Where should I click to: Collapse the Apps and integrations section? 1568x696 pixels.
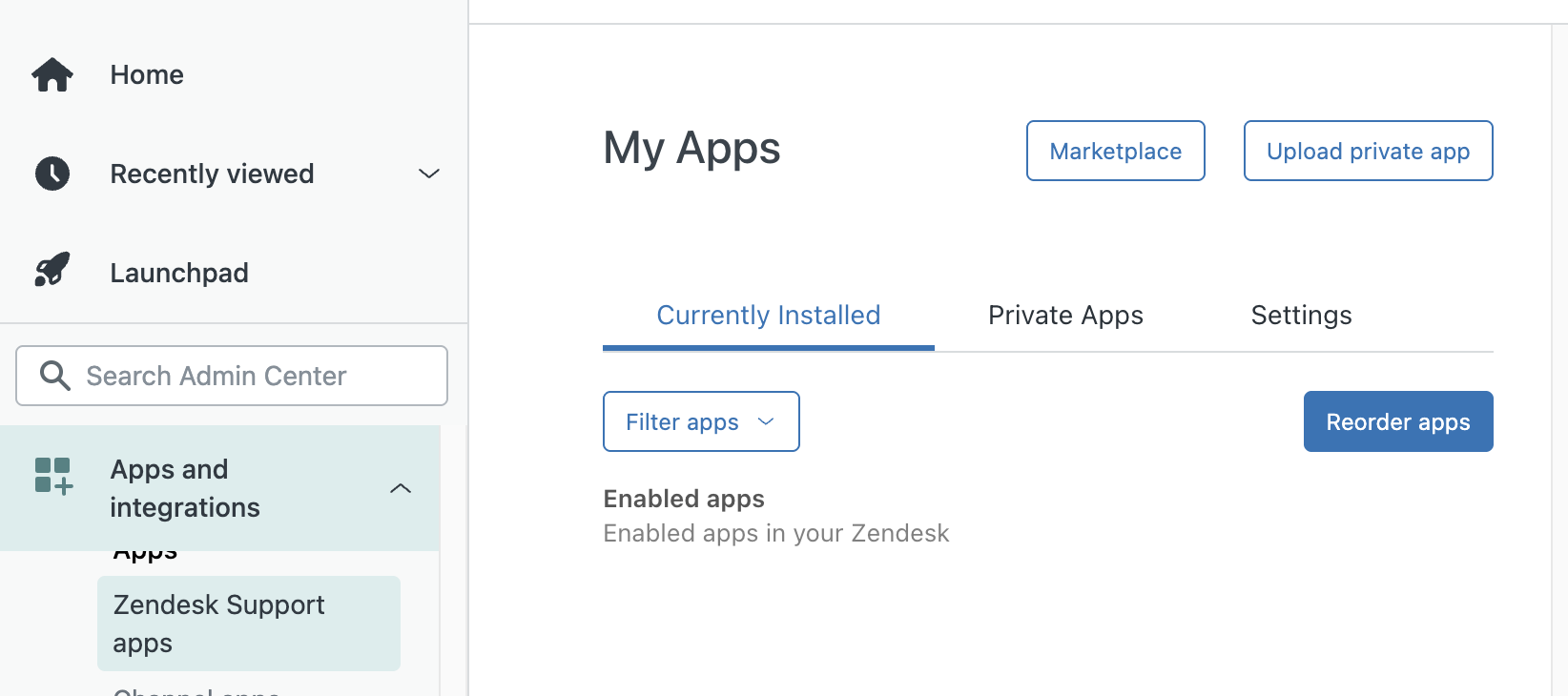401,488
